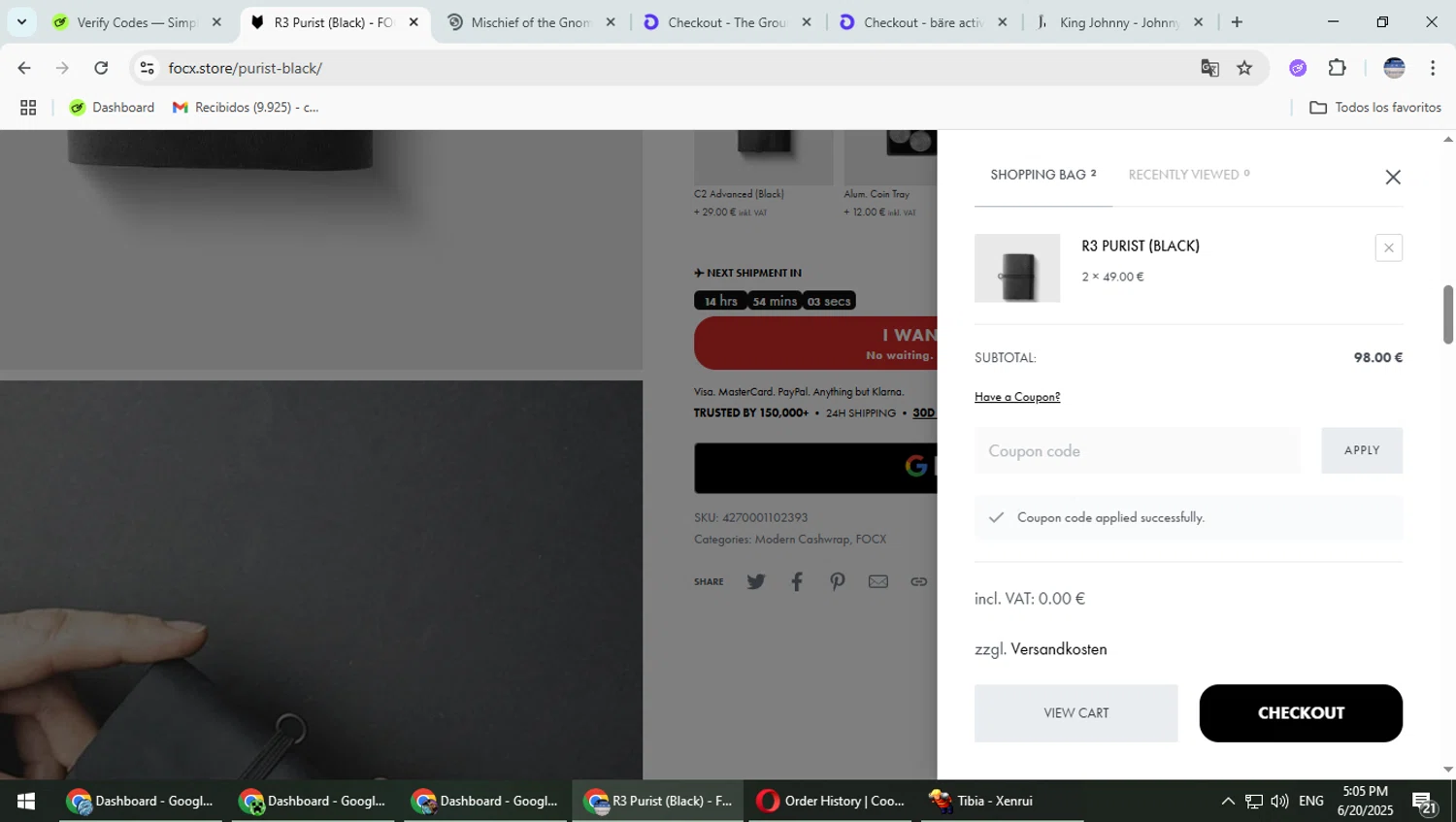1456x822 pixels.
Task: Click the 30D underlined link
Action: tap(924, 412)
